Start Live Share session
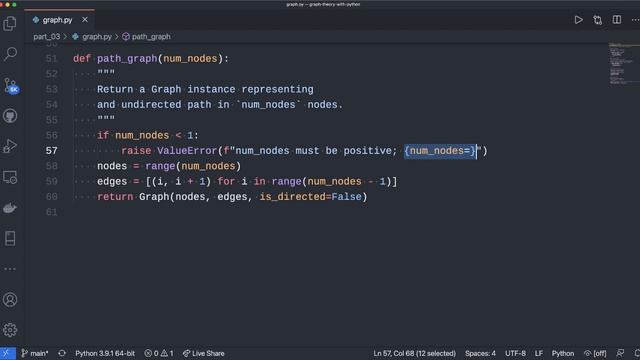Viewport: 640px width, 360px height. point(204,353)
